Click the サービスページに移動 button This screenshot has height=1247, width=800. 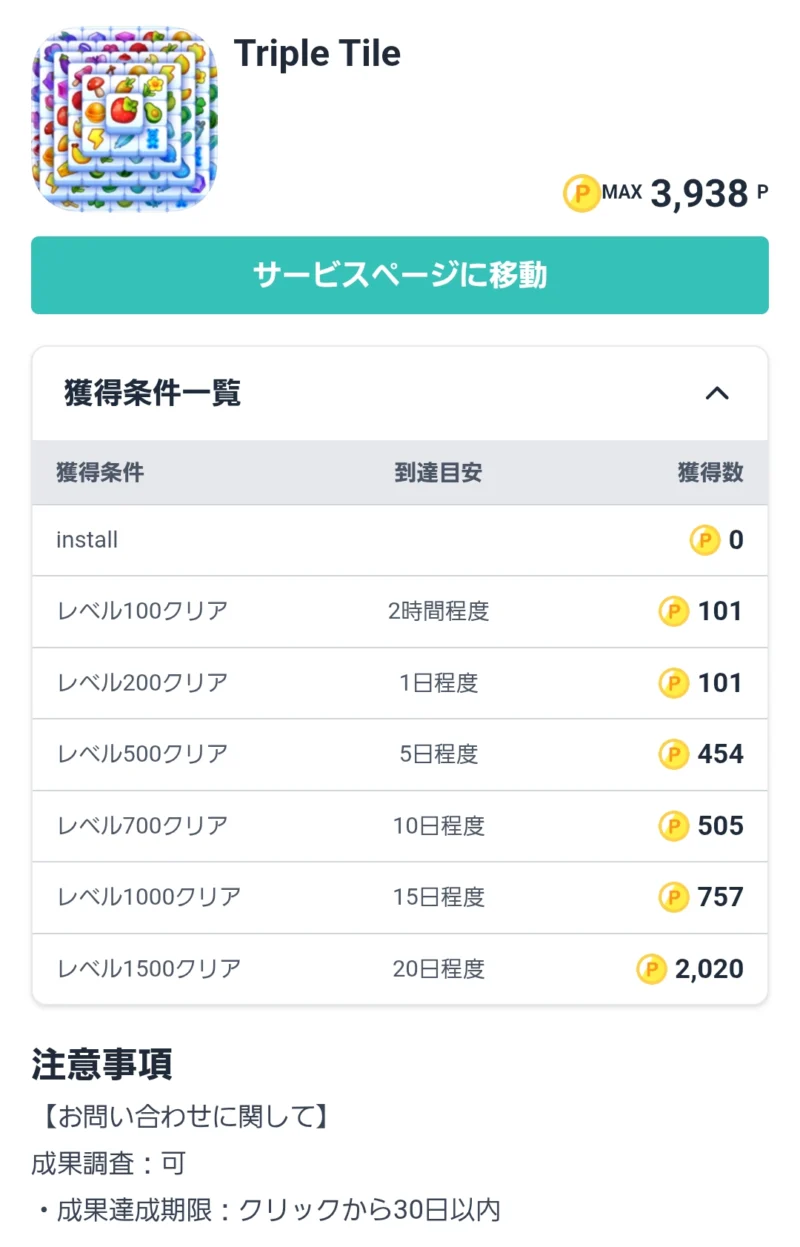[x=400, y=275]
